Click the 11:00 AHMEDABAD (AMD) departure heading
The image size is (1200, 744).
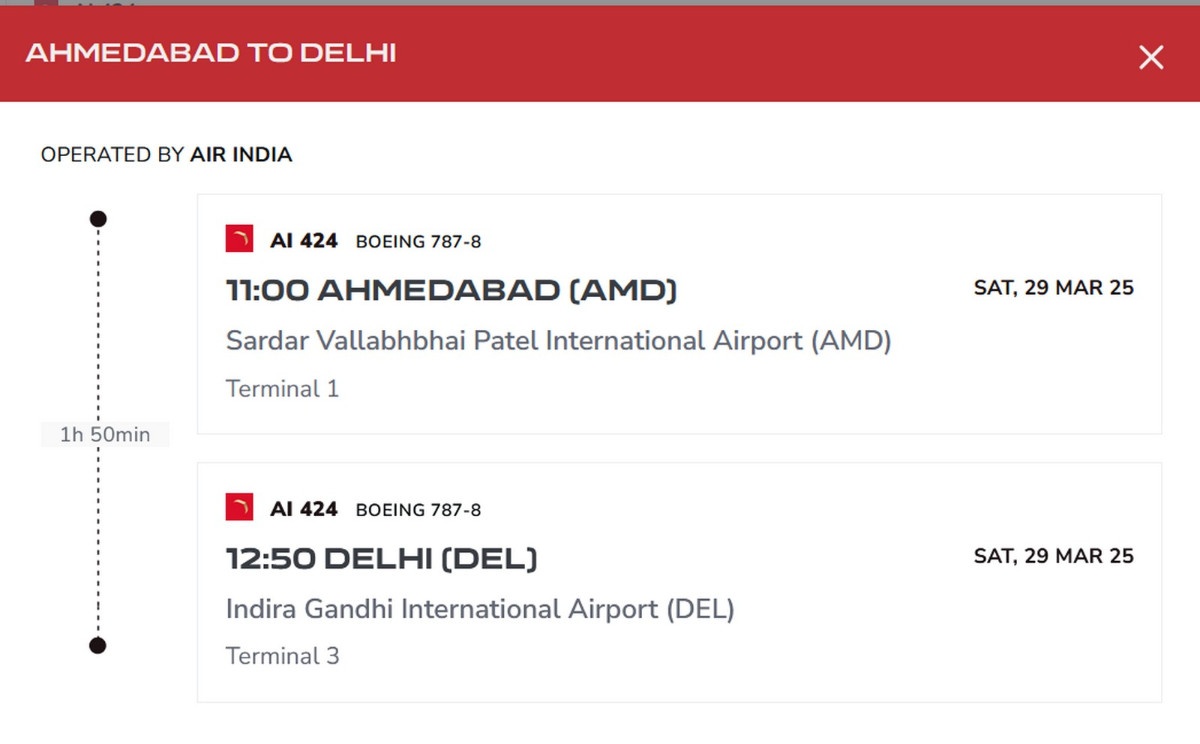pyautogui.click(x=451, y=291)
